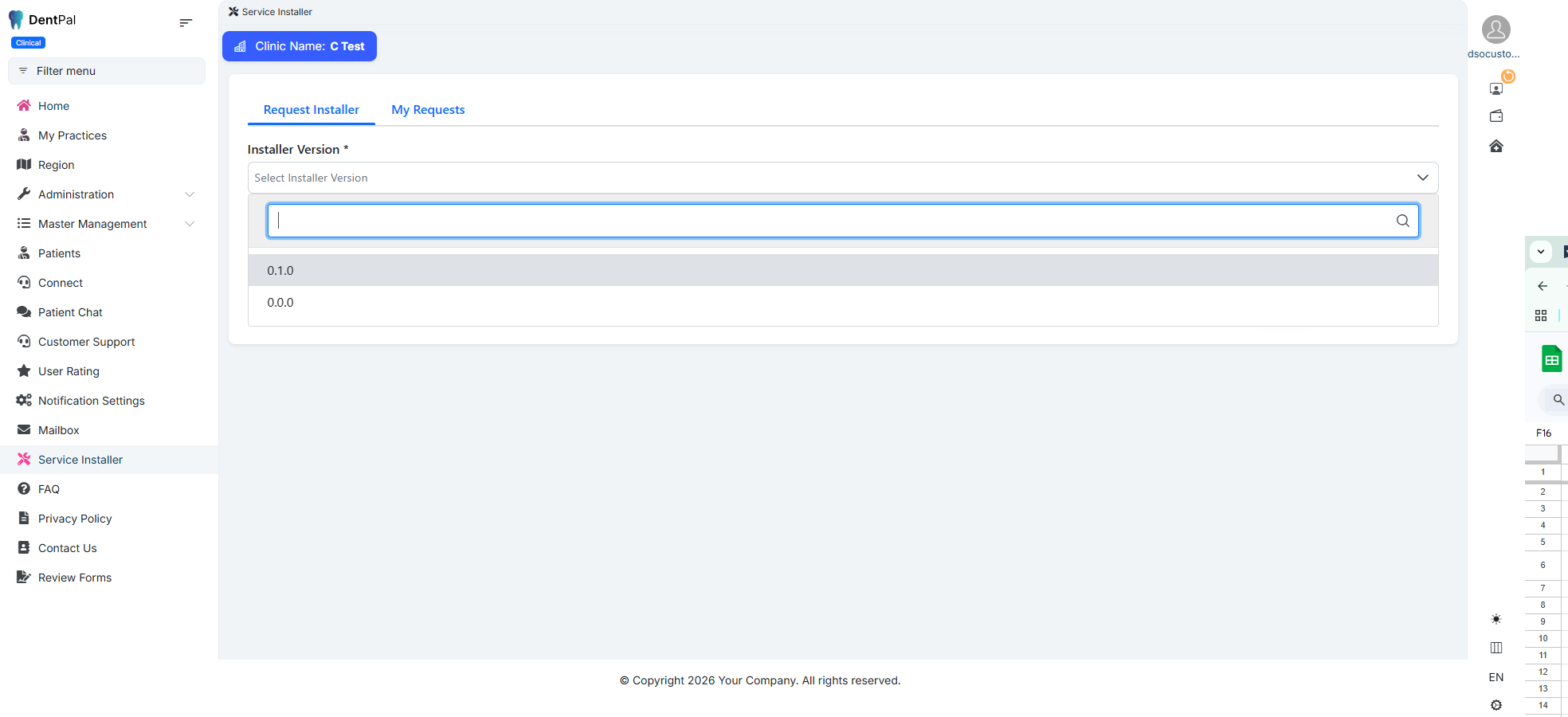This screenshot has width=1568, height=717.
Task: Click the home icon in right panel
Action: [1496, 147]
